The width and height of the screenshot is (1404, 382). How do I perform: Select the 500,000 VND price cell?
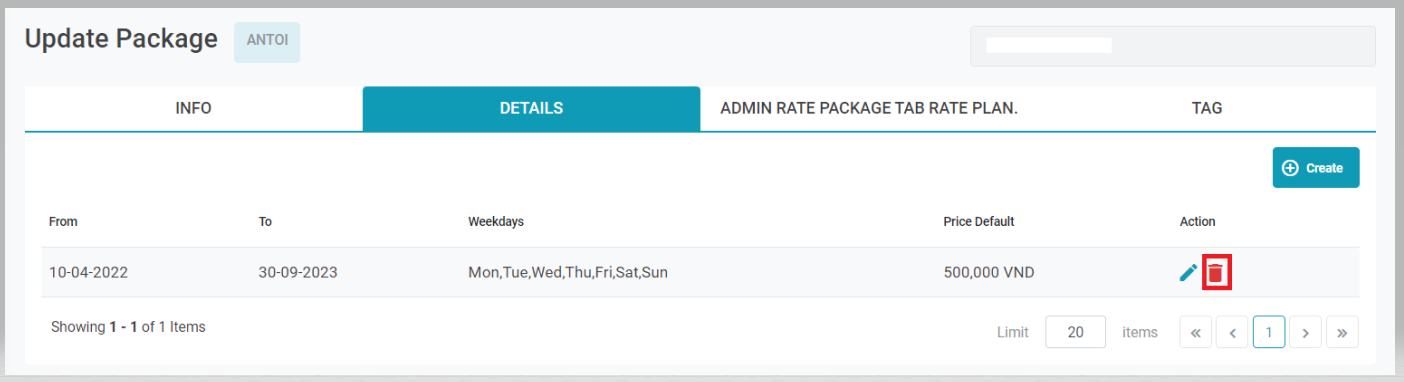pos(989,272)
